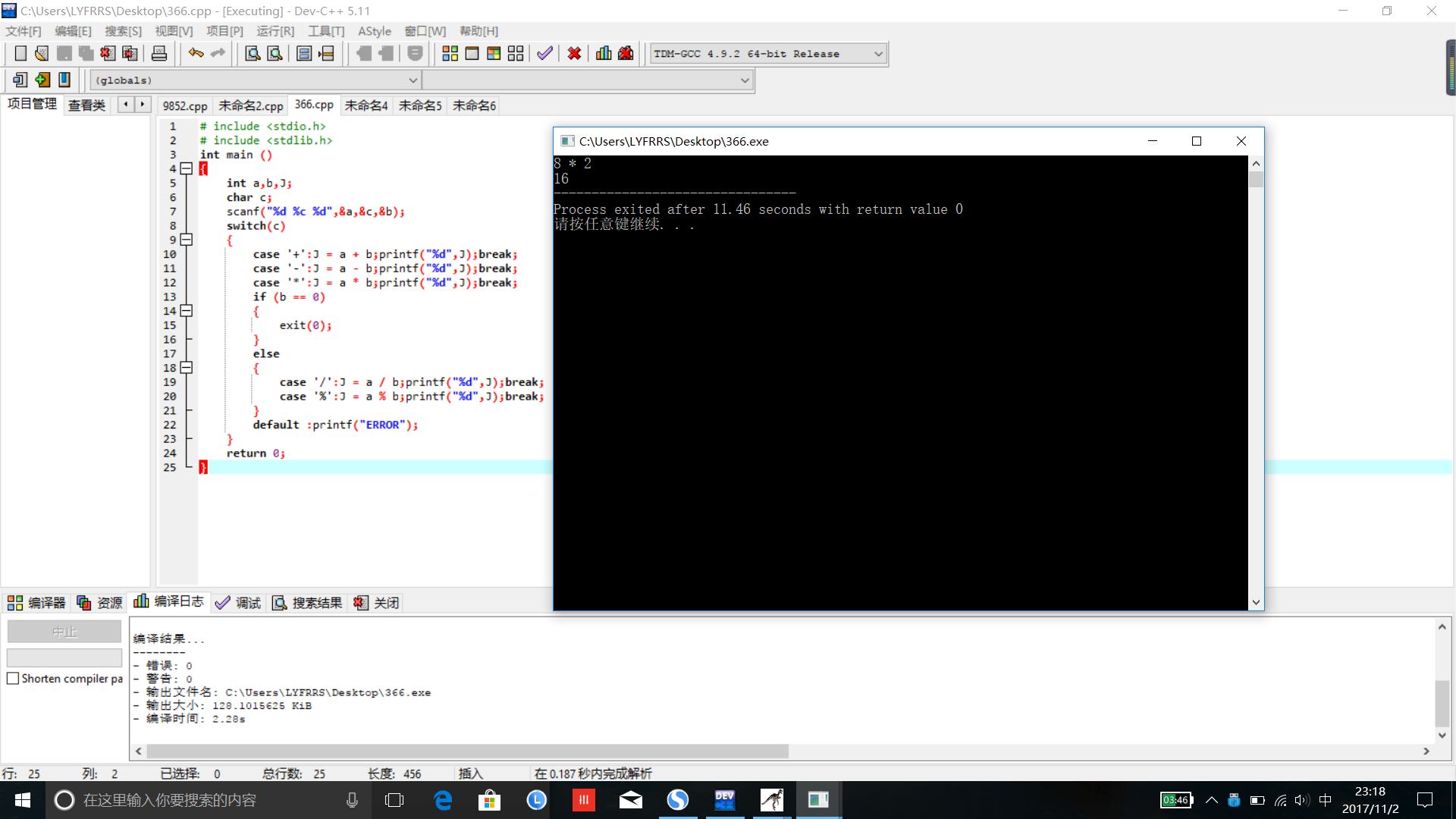Toggle the bookmark icon
Image resolution: width=1456 pixels, height=819 pixels.
tap(64, 80)
